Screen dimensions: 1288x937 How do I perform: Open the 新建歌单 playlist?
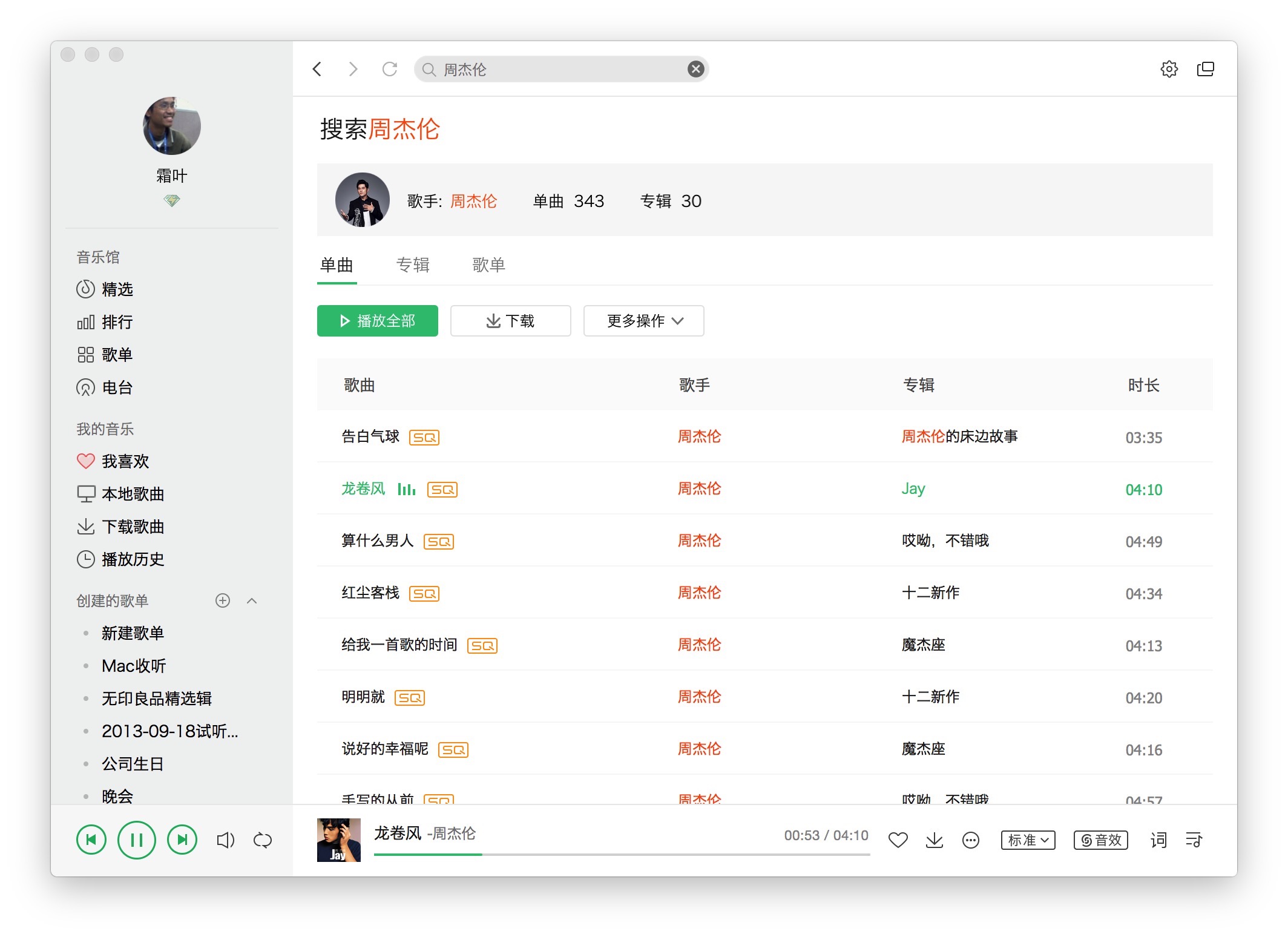pyautogui.click(x=133, y=633)
